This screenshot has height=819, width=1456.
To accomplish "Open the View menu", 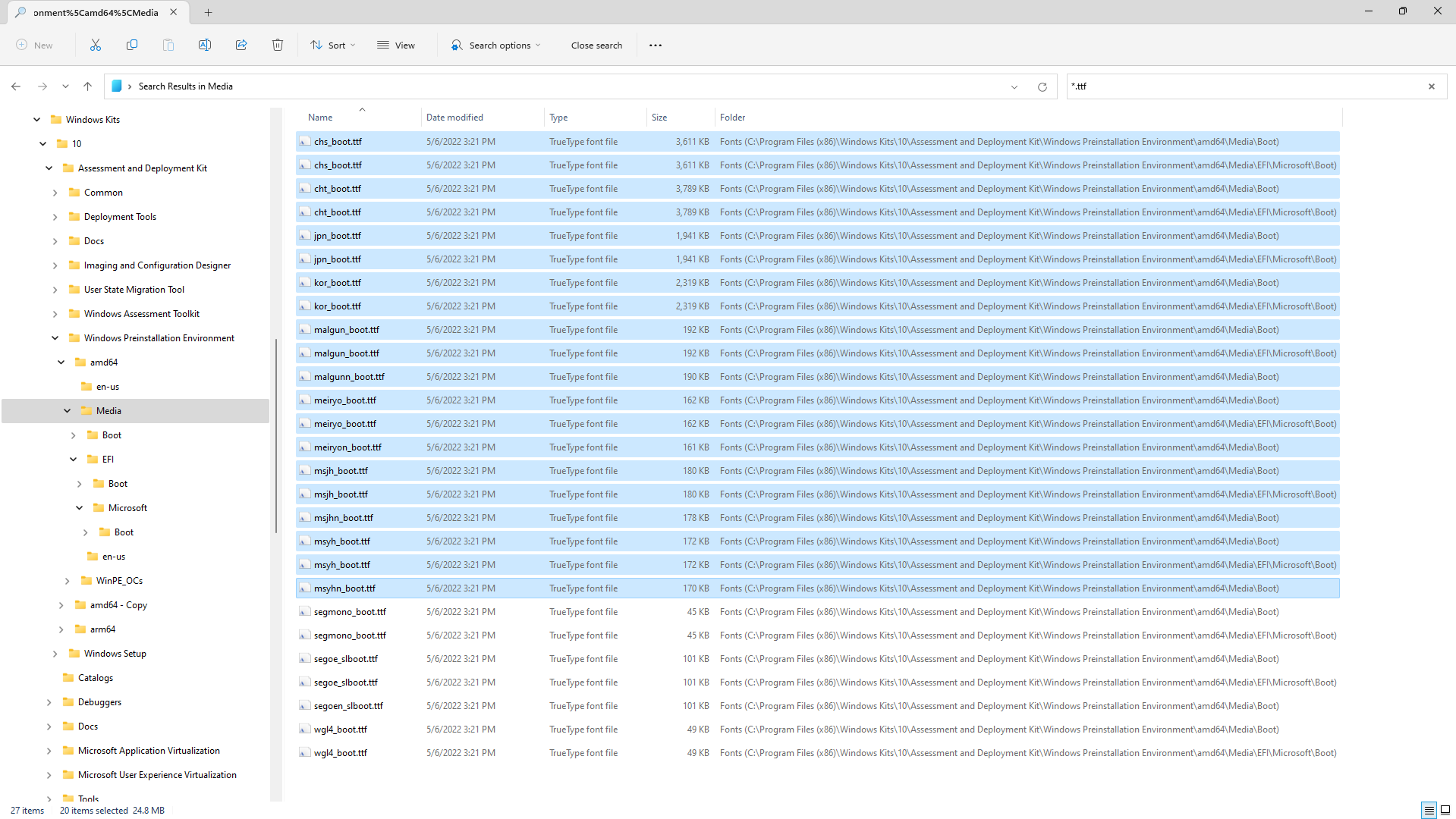I will click(396, 45).
